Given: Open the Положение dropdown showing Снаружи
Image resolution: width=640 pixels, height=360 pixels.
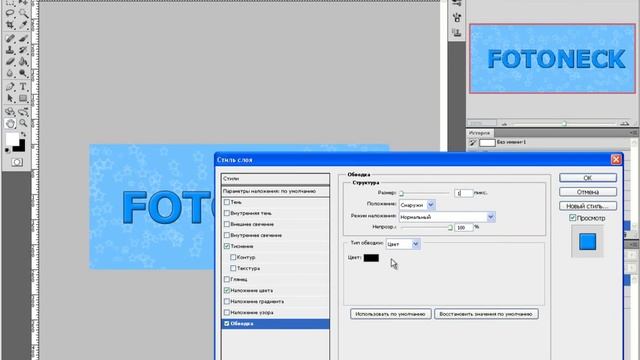Looking at the screenshot, I should pos(417,205).
